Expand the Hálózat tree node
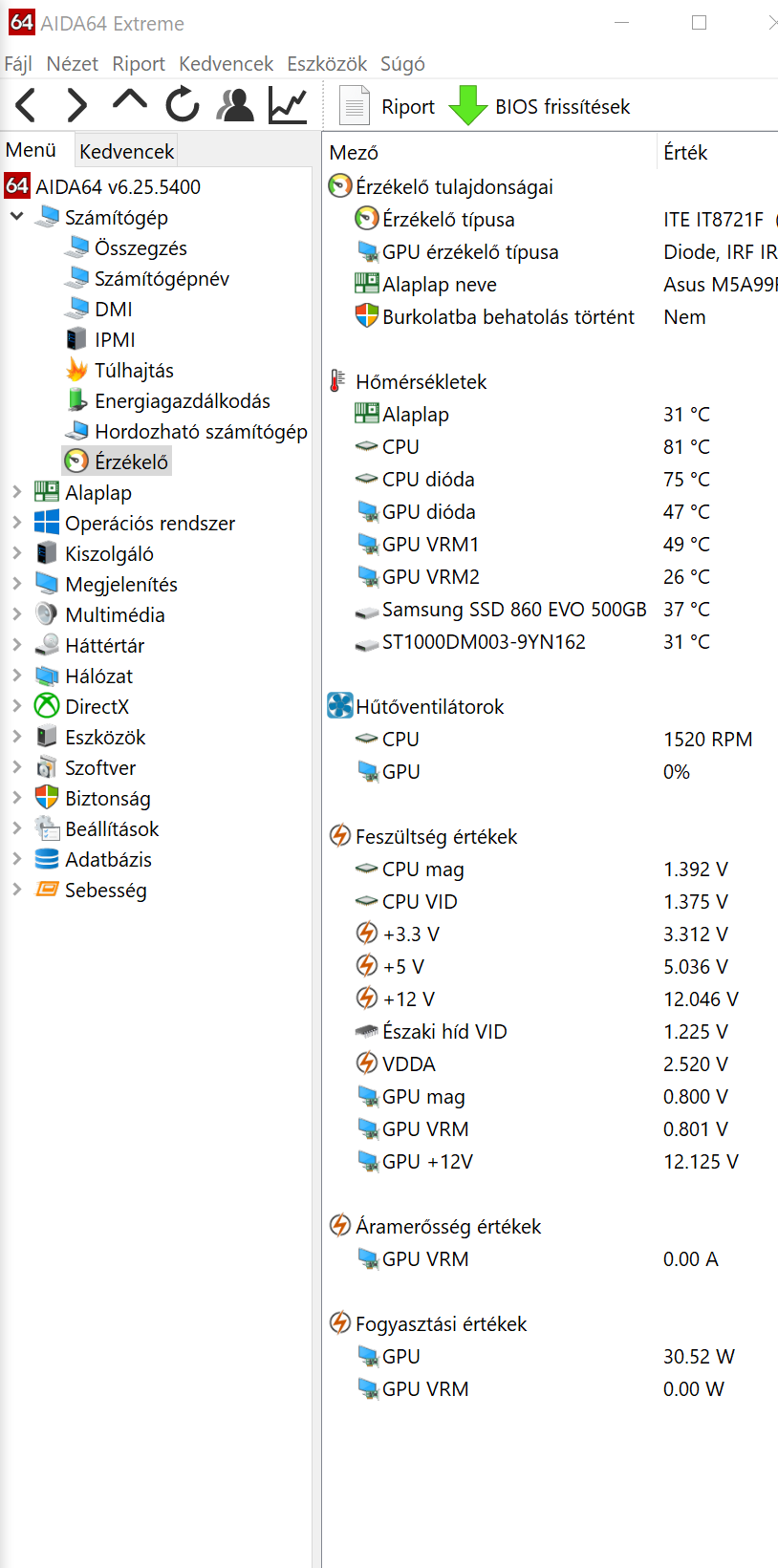The image size is (778, 1568). coord(16,676)
